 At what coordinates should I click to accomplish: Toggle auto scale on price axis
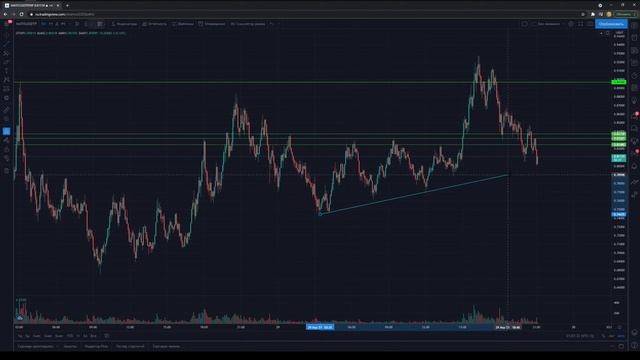point(621,336)
